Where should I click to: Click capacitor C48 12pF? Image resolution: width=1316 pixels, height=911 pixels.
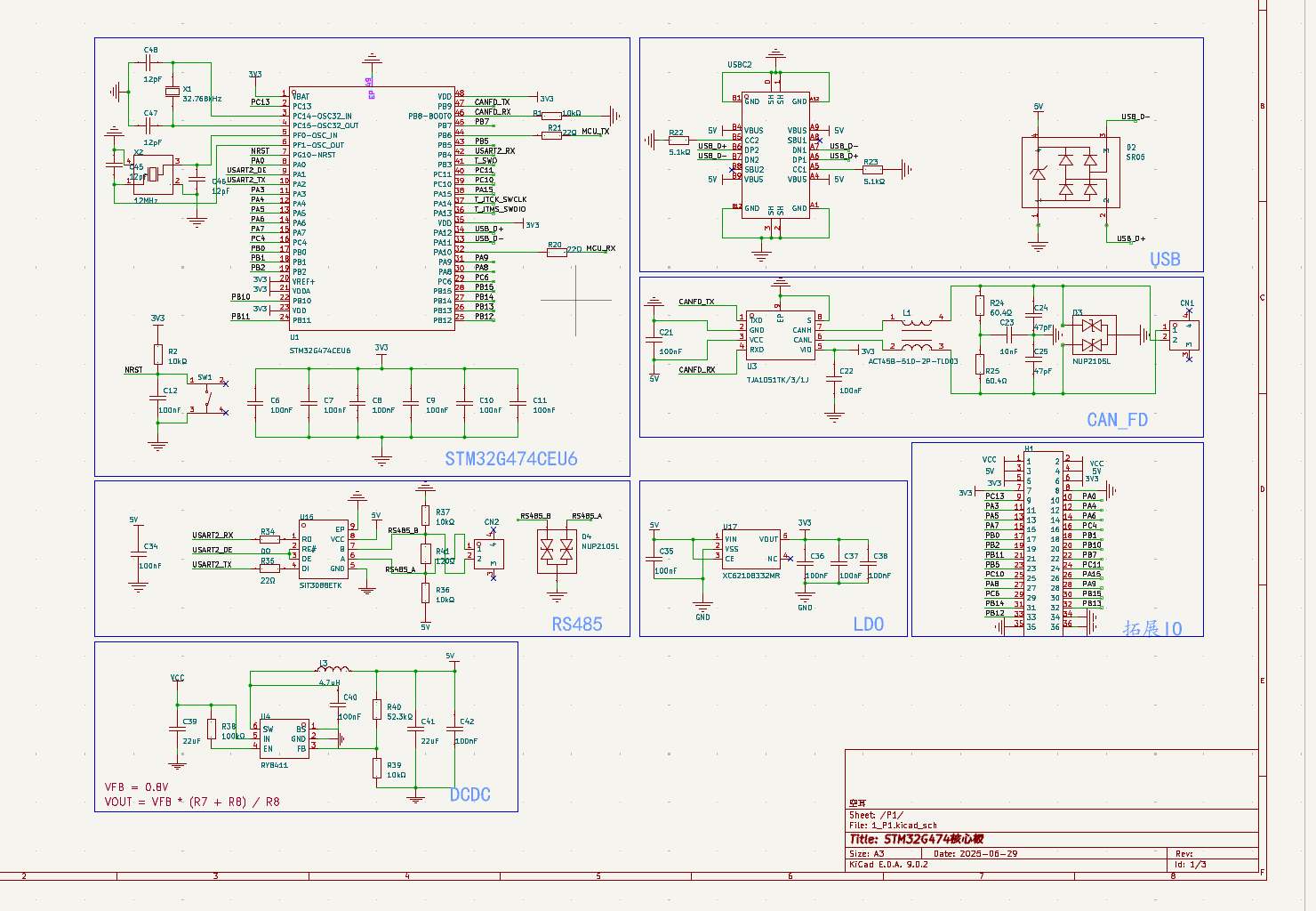click(x=150, y=63)
